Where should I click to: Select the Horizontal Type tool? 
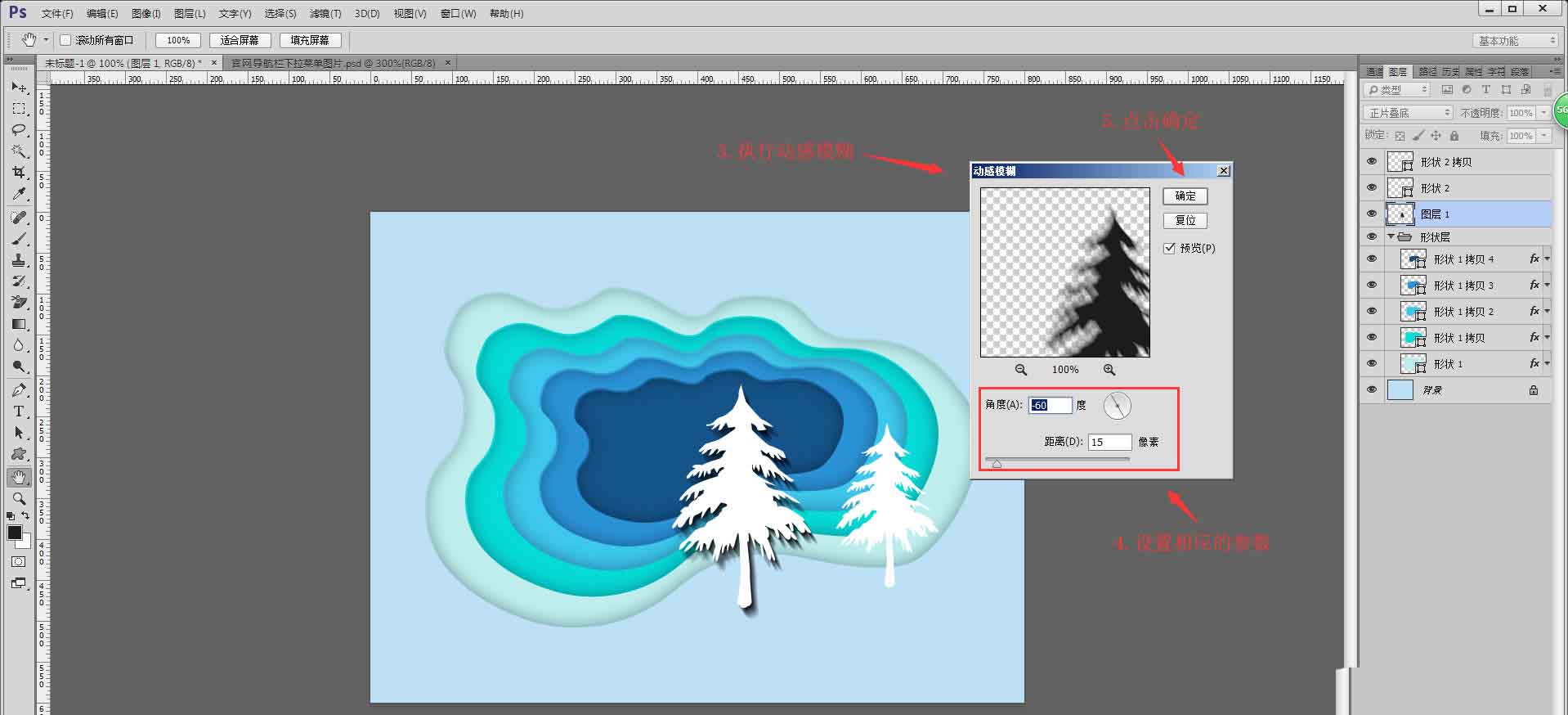[19, 411]
